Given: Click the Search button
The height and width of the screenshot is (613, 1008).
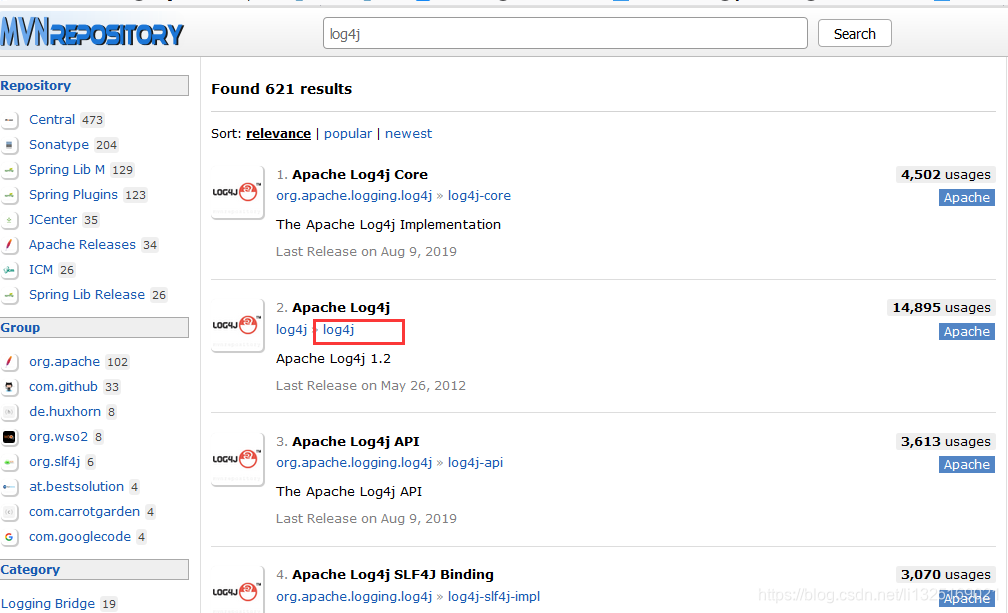Looking at the screenshot, I should coord(854,33).
